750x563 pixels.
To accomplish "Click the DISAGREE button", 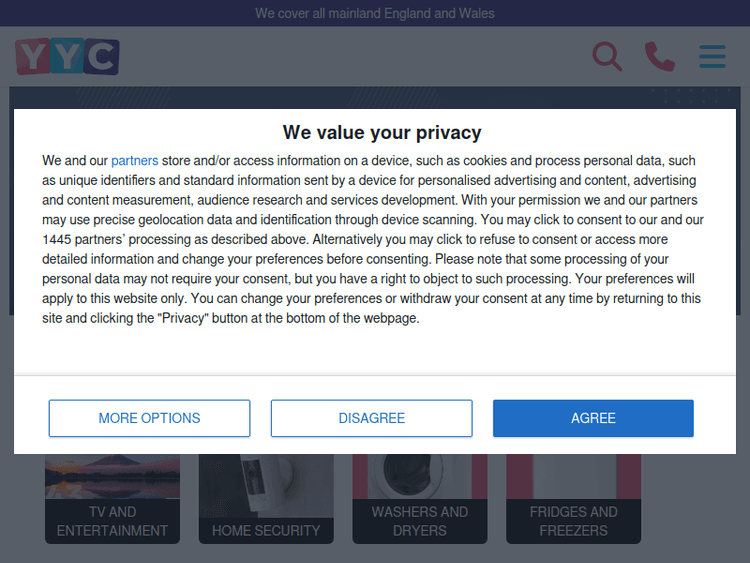I will (371, 418).
